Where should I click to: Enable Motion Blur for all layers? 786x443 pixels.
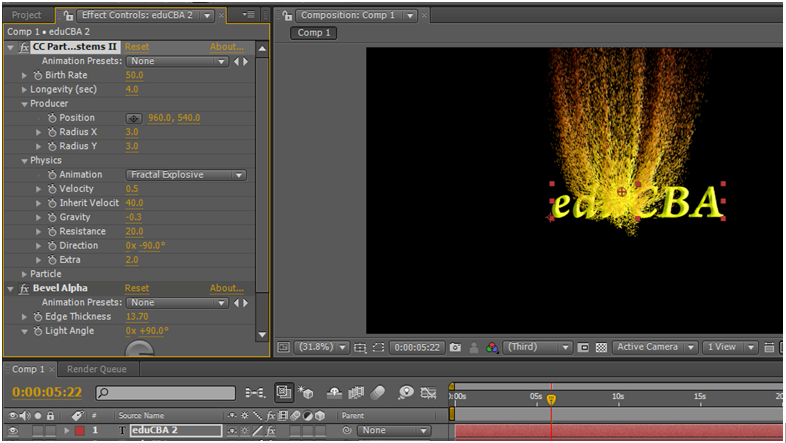click(x=378, y=392)
